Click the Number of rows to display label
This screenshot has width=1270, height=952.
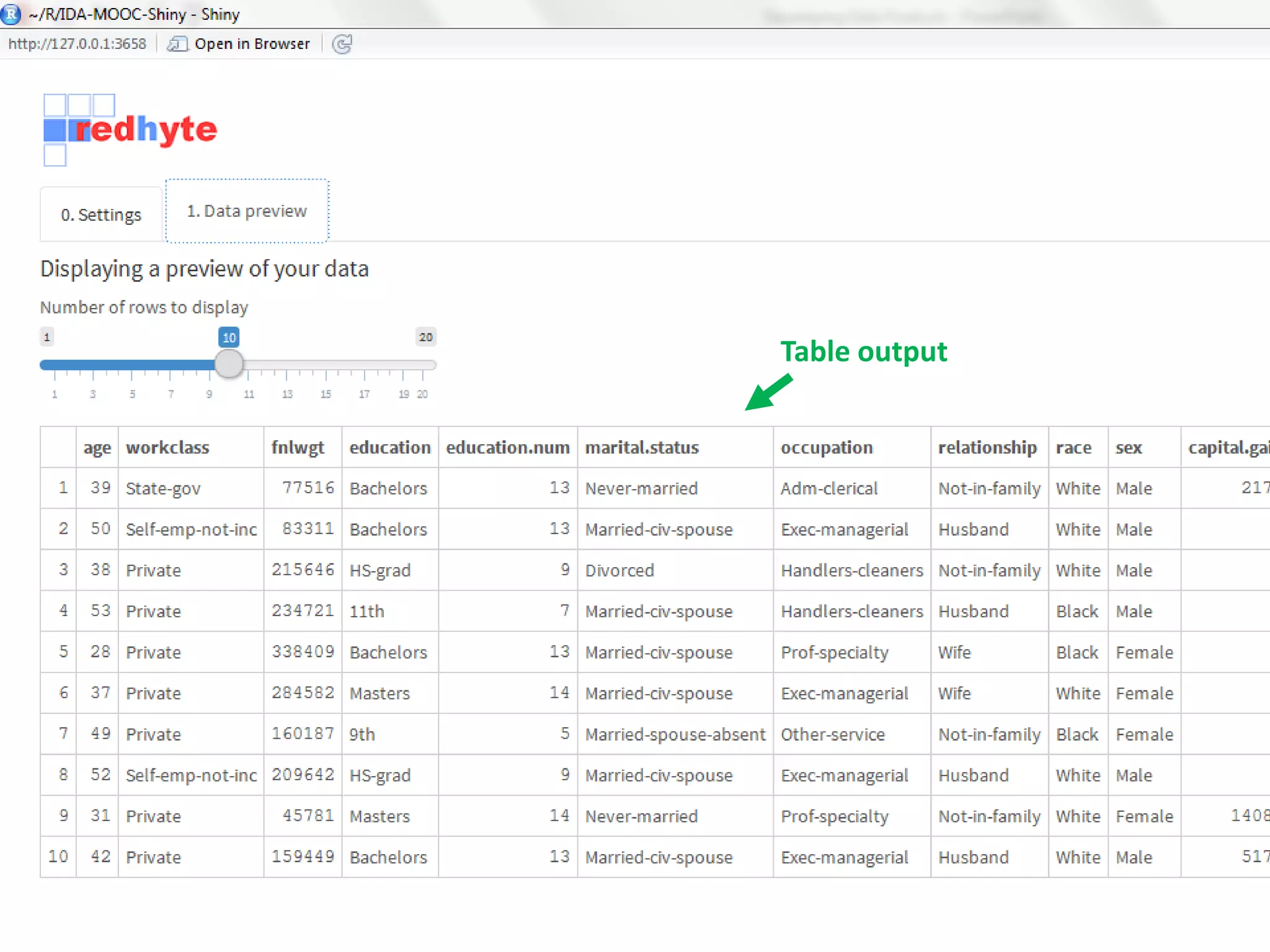tap(144, 307)
